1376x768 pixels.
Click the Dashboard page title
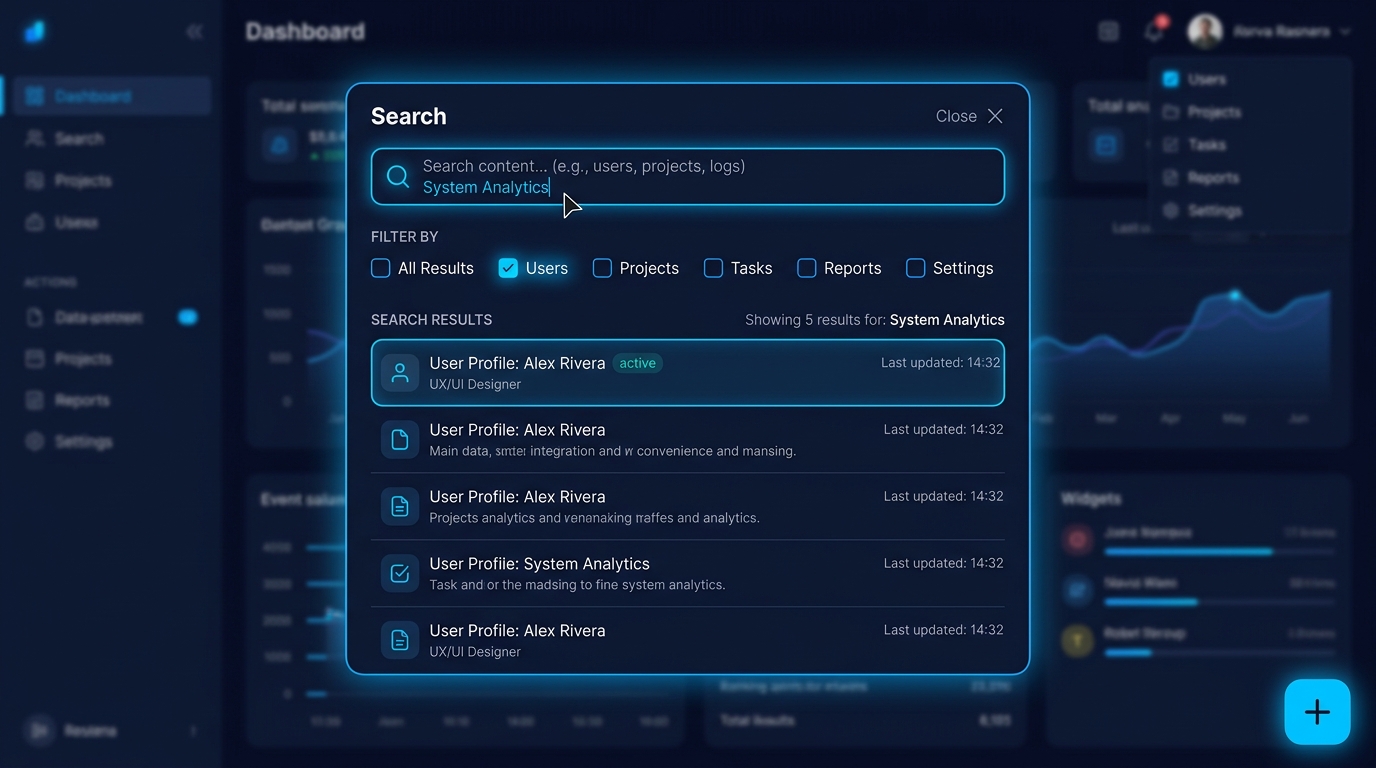pyautogui.click(x=305, y=32)
